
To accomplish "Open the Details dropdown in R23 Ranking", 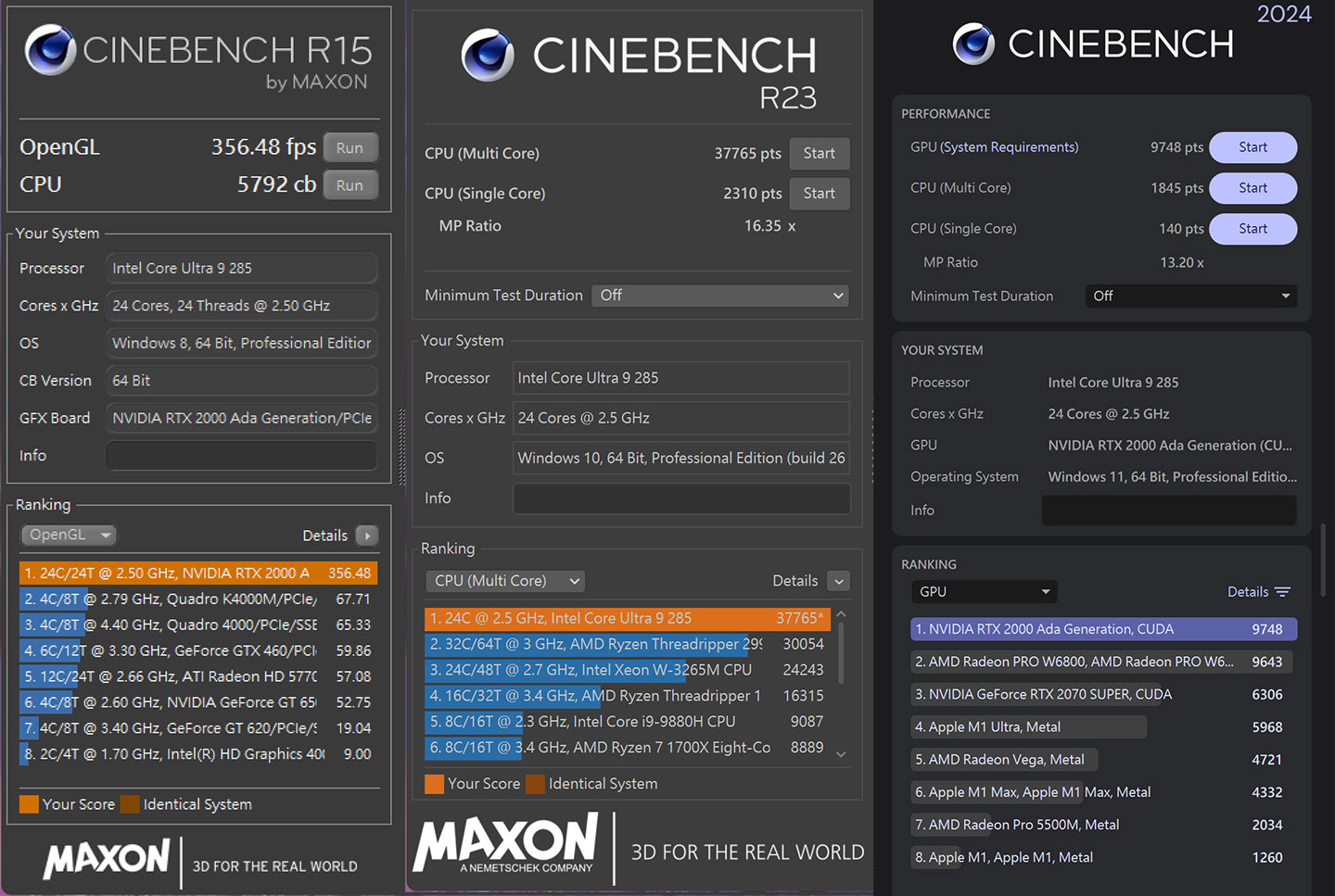I will point(838,581).
